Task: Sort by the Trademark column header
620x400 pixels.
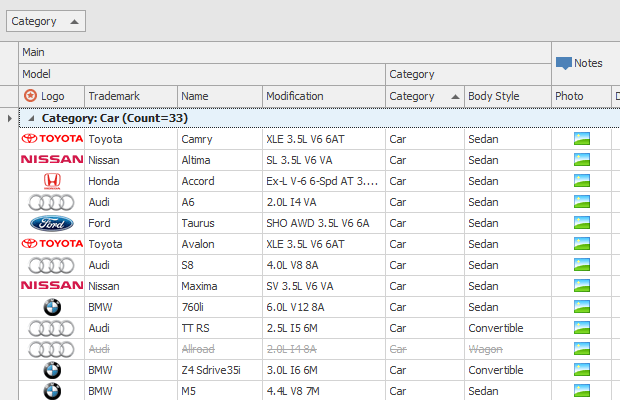Action: point(130,96)
